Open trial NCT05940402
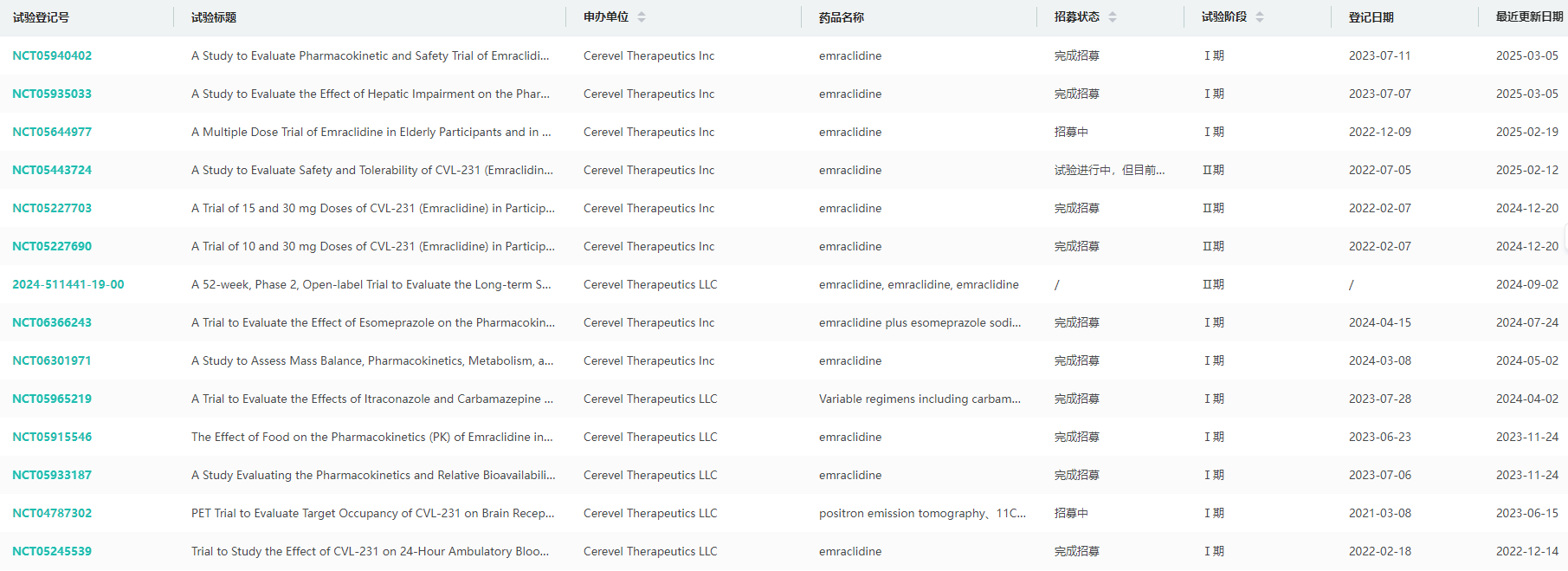Image resolution: width=1568 pixels, height=571 pixels. coord(52,55)
